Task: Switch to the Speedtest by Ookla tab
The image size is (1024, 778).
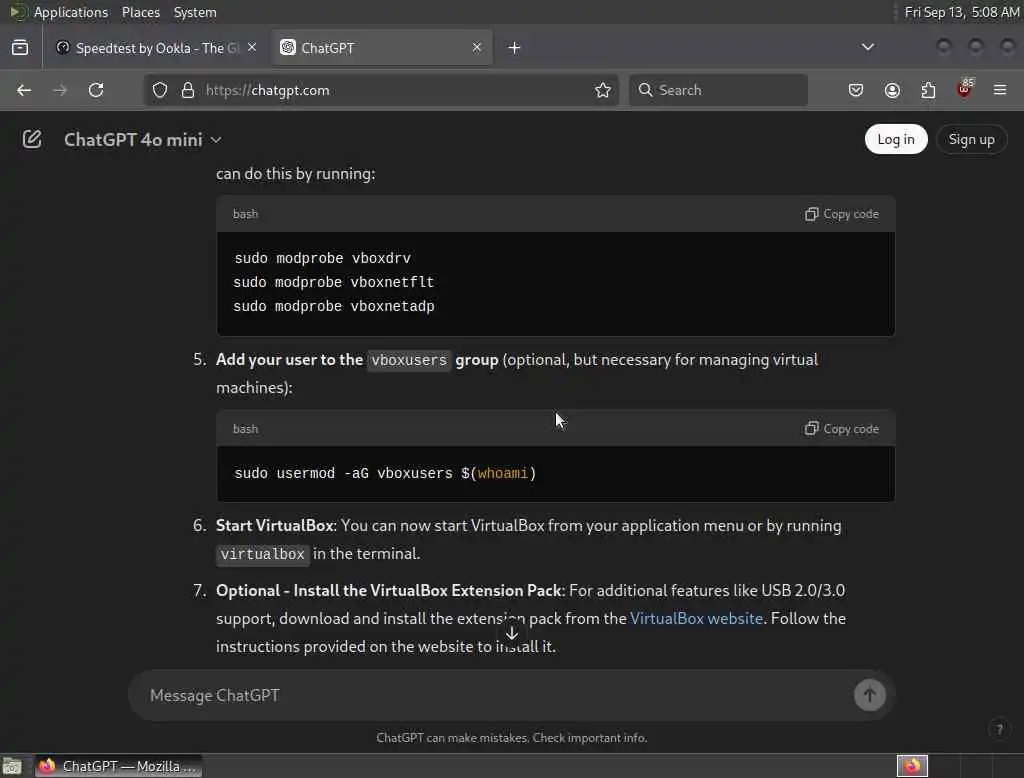Action: click(157, 48)
